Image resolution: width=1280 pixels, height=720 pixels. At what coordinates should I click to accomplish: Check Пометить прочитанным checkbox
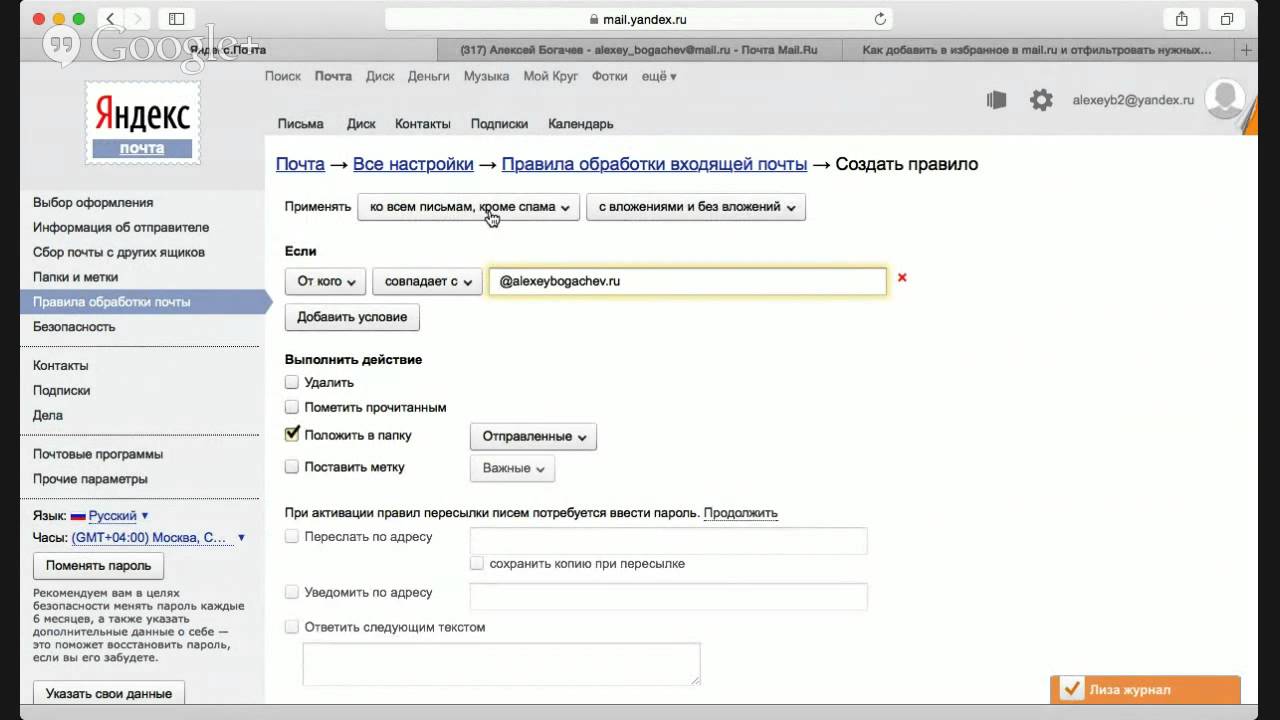(292, 407)
